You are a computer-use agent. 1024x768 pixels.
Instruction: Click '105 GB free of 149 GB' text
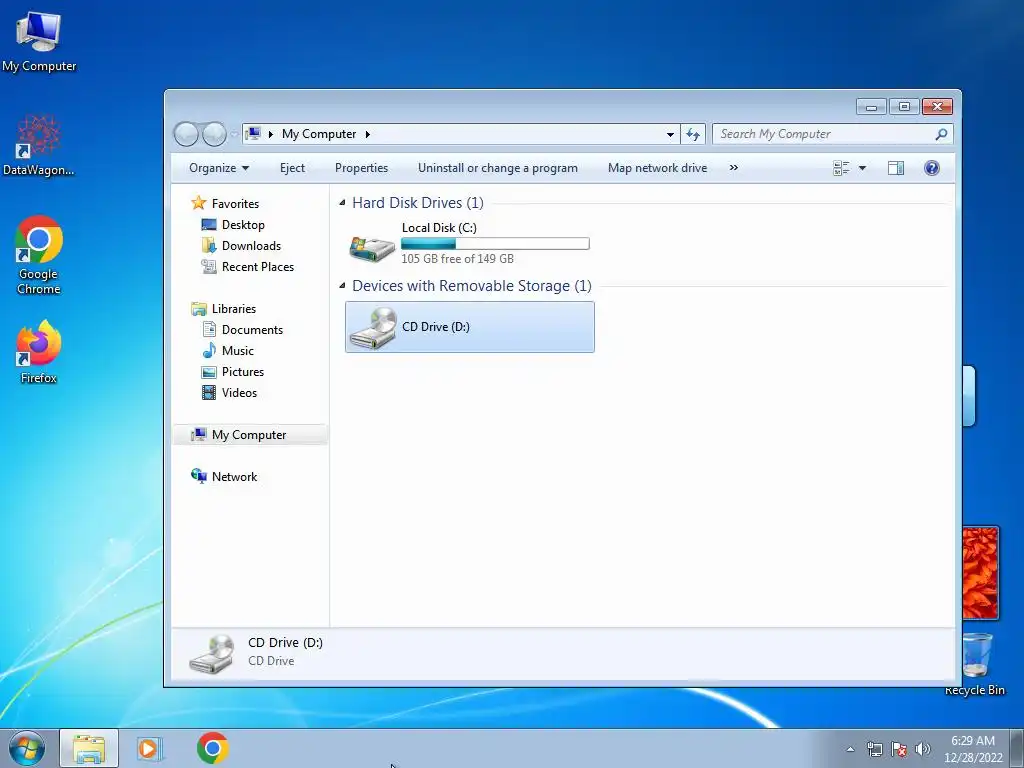coord(457,259)
